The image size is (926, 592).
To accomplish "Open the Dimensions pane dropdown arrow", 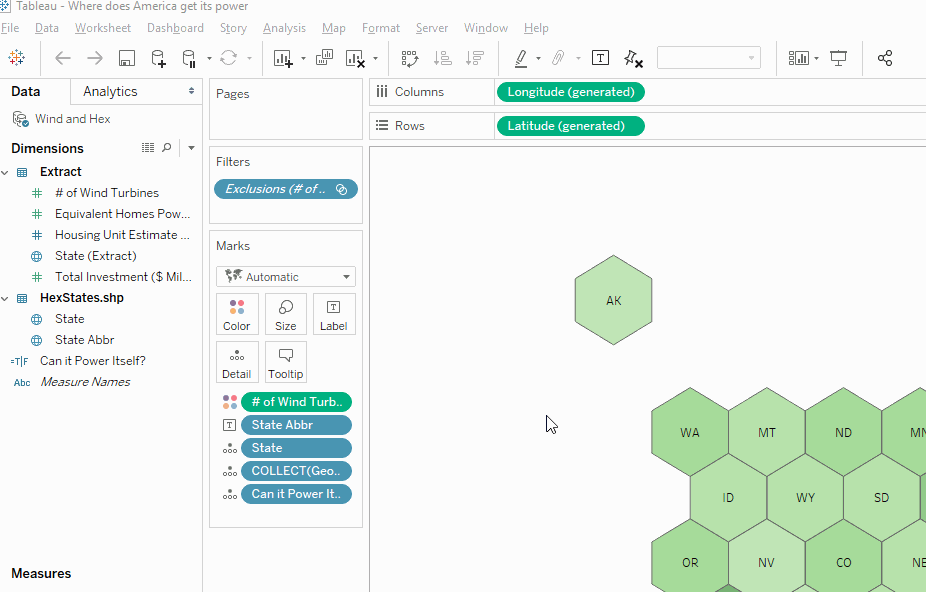I will (191, 148).
